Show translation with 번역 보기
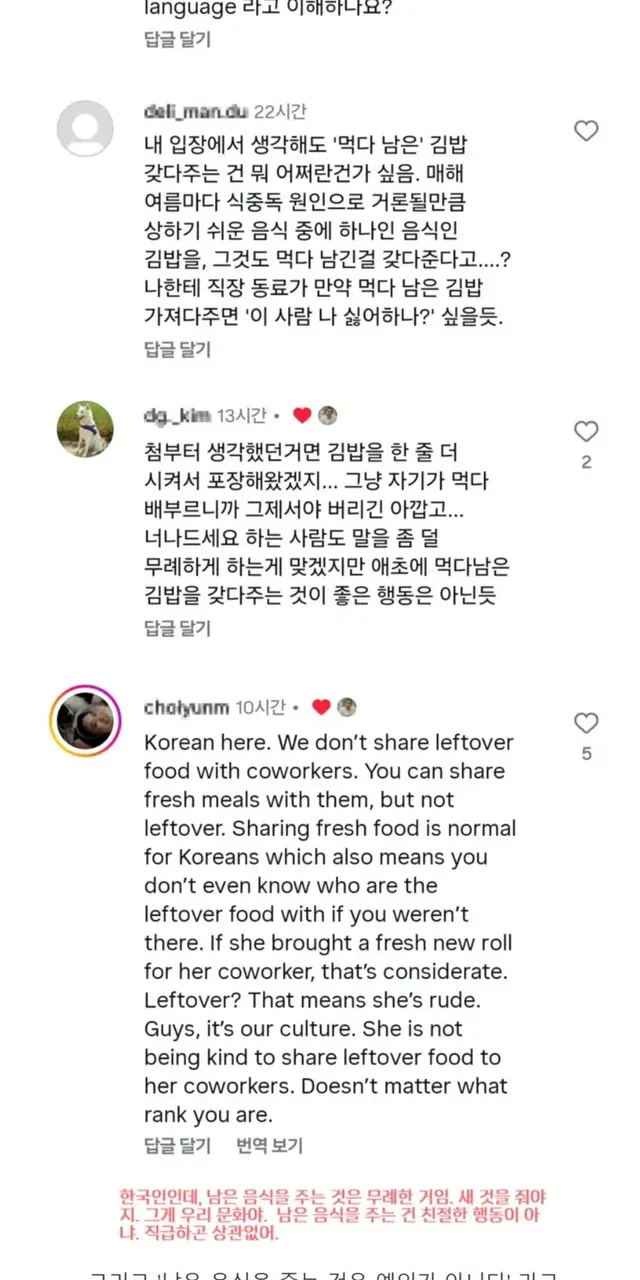 269,1145
